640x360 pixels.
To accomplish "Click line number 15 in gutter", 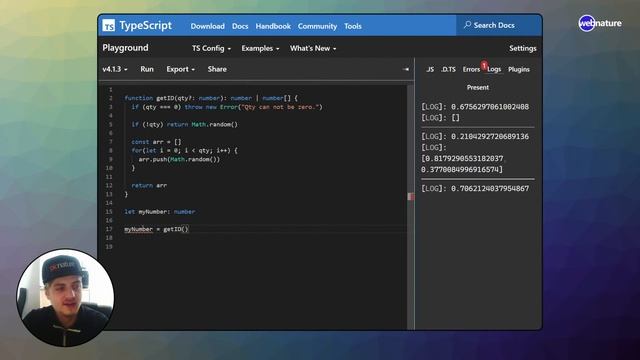I will tap(109, 212).
